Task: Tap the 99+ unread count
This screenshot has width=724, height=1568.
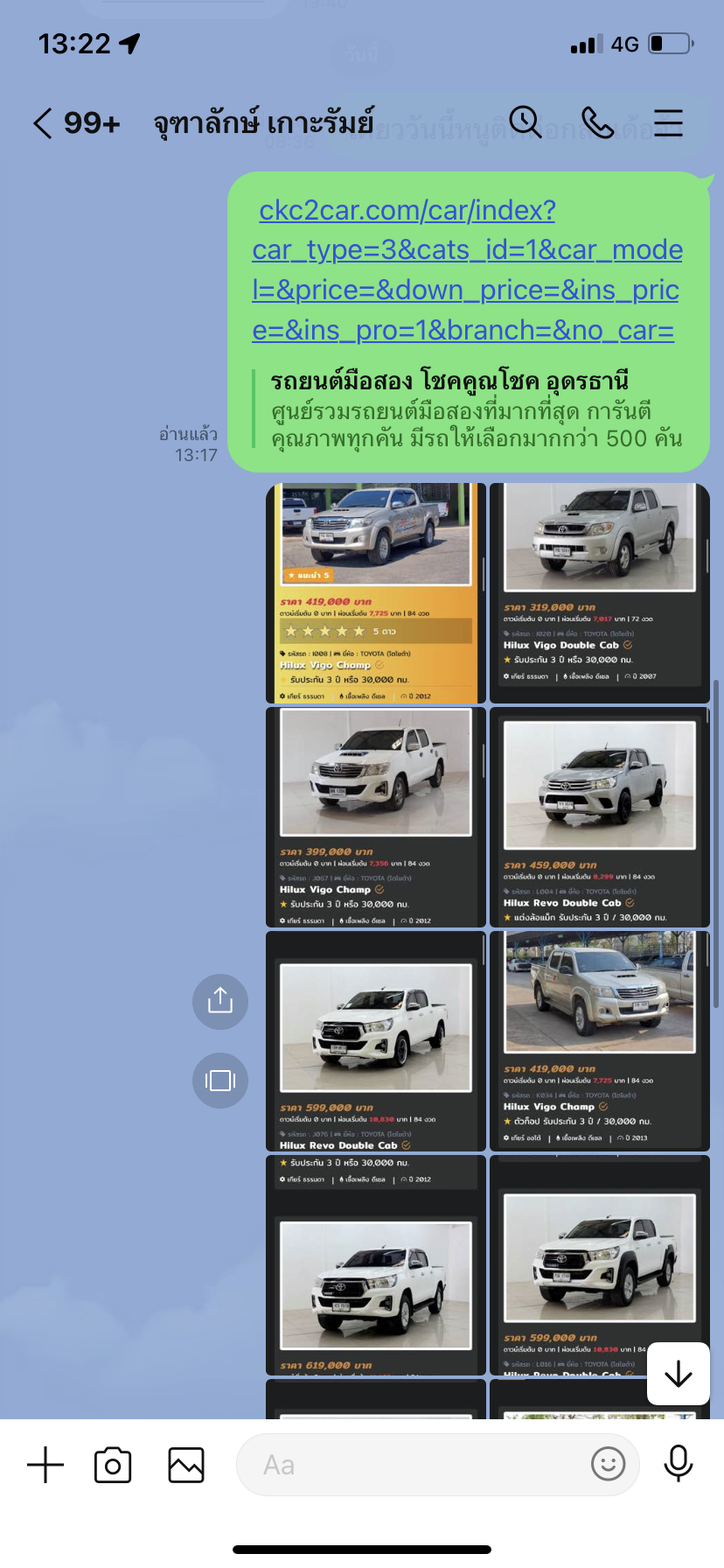Action: [92, 123]
